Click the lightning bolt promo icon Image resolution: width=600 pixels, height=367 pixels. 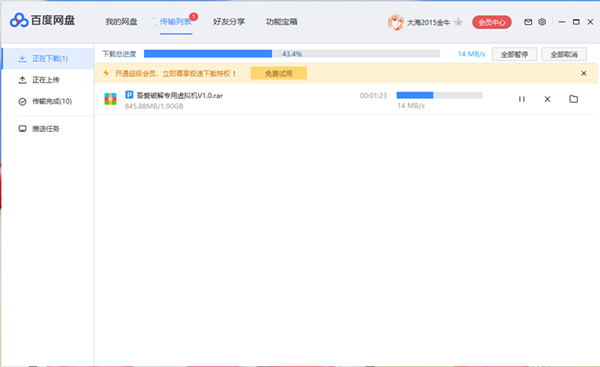(x=106, y=73)
